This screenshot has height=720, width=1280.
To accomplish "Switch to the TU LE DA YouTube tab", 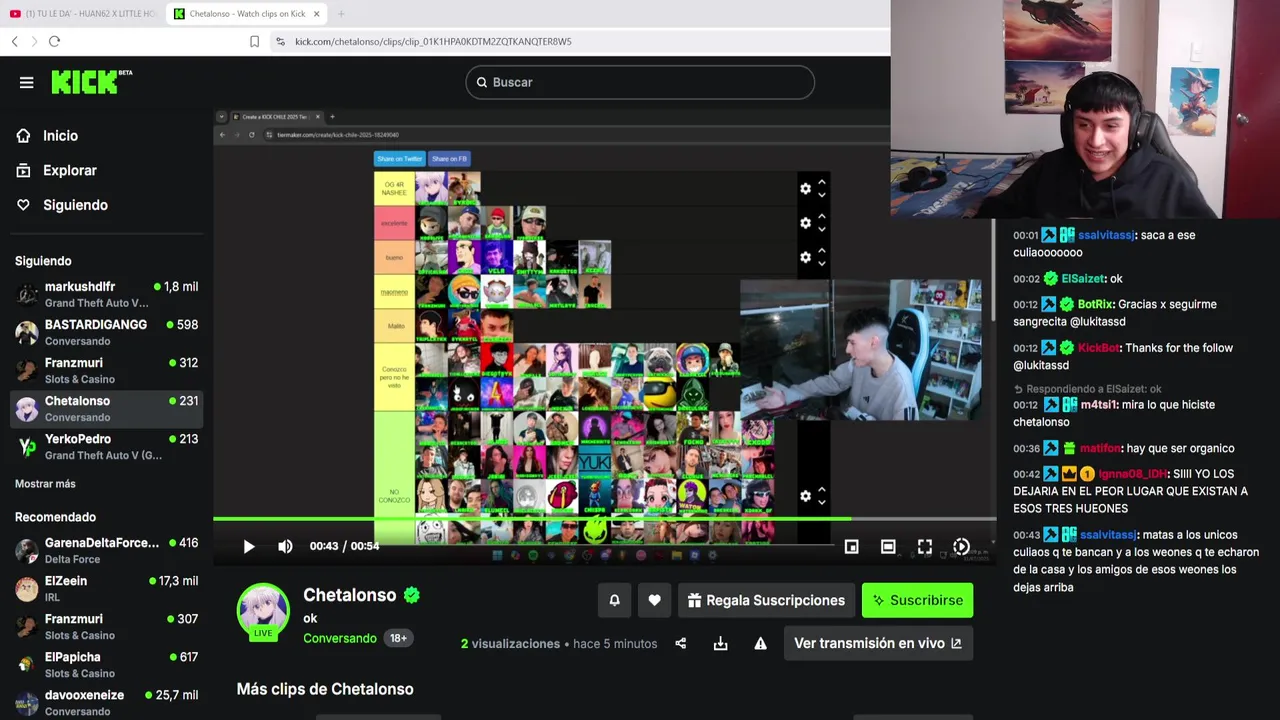I will [82, 14].
